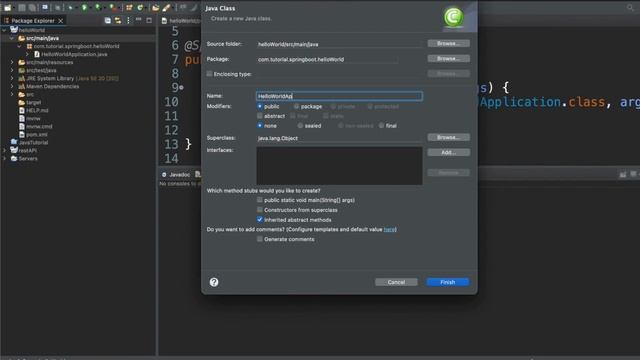This screenshot has width=640, height=360.
Task: Click the search magnifier at top right
Action: click(x=630, y=7)
